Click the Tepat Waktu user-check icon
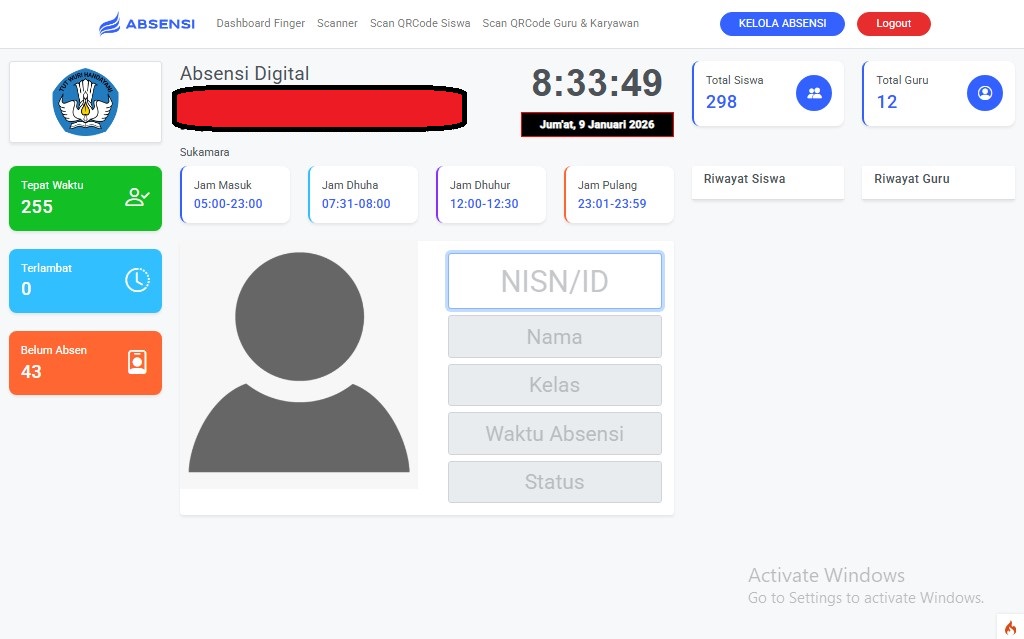Screen dimensions: 1024x639 click(x=137, y=197)
